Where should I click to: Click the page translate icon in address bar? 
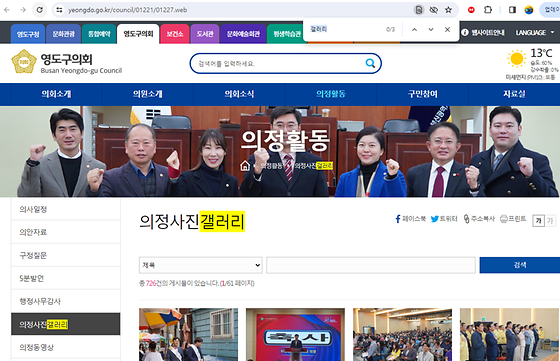click(419, 10)
